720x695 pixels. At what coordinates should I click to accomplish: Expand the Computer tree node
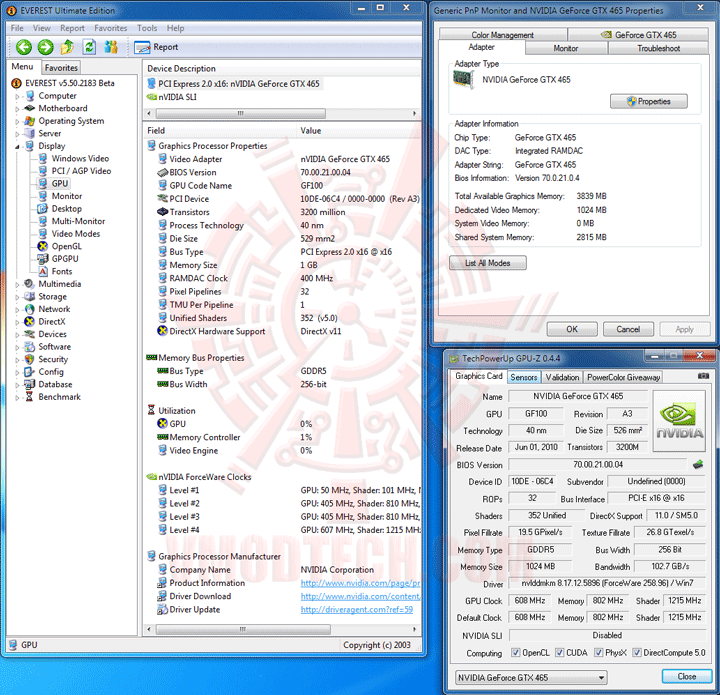pyautogui.click(x=17, y=96)
